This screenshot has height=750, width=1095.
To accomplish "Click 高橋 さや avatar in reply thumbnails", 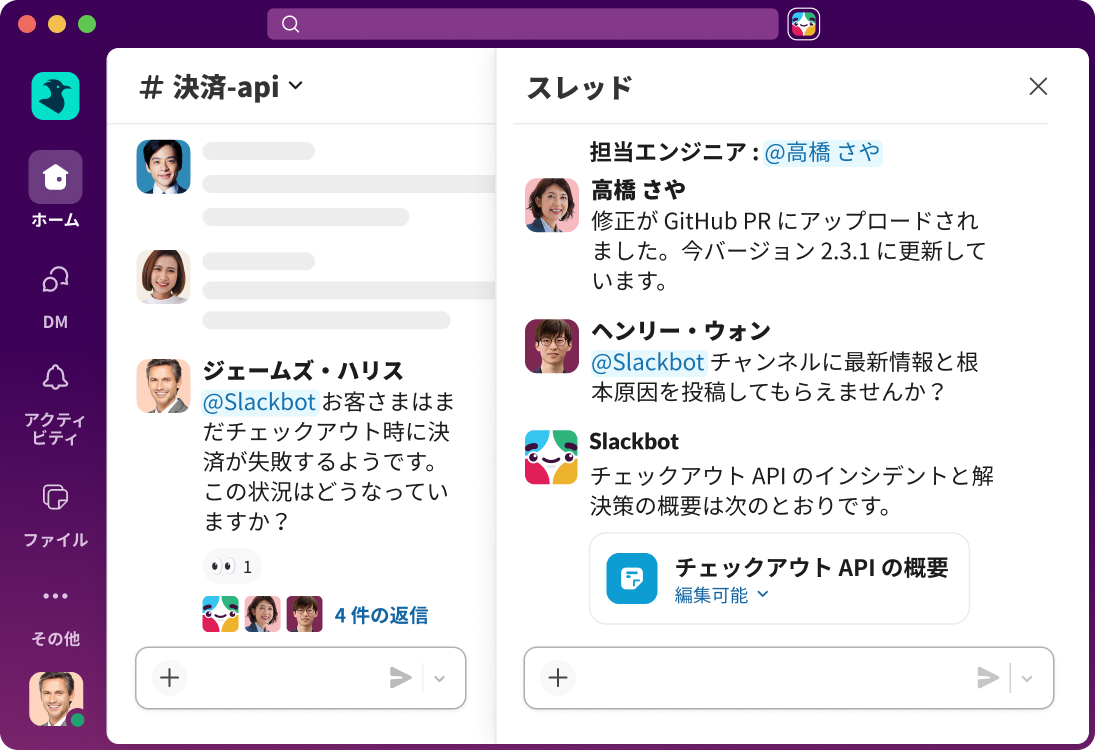I will click(x=263, y=614).
